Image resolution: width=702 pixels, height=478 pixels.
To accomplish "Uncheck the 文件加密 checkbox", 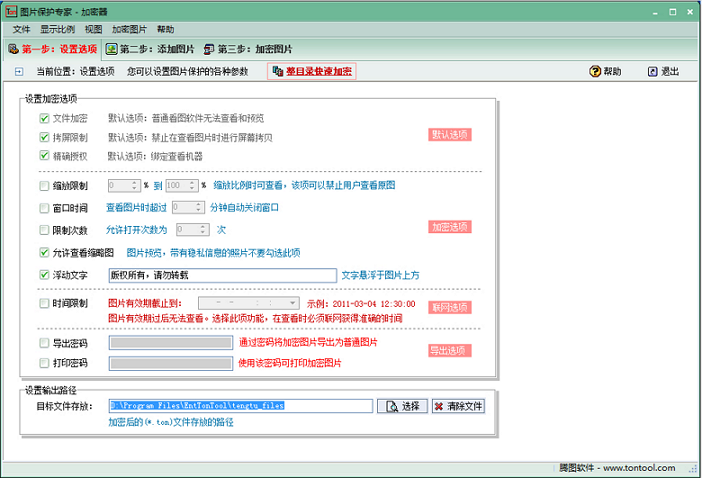I will pyautogui.click(x=44, y=118).
